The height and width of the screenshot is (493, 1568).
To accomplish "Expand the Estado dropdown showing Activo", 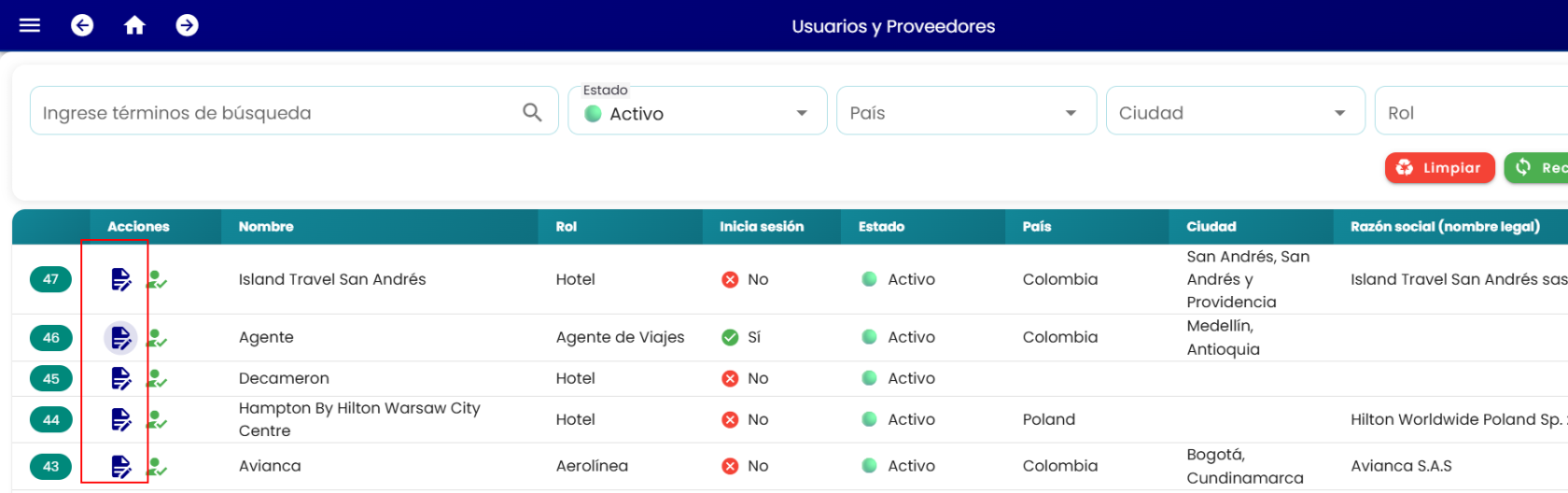I will click(x=697, y=111).
